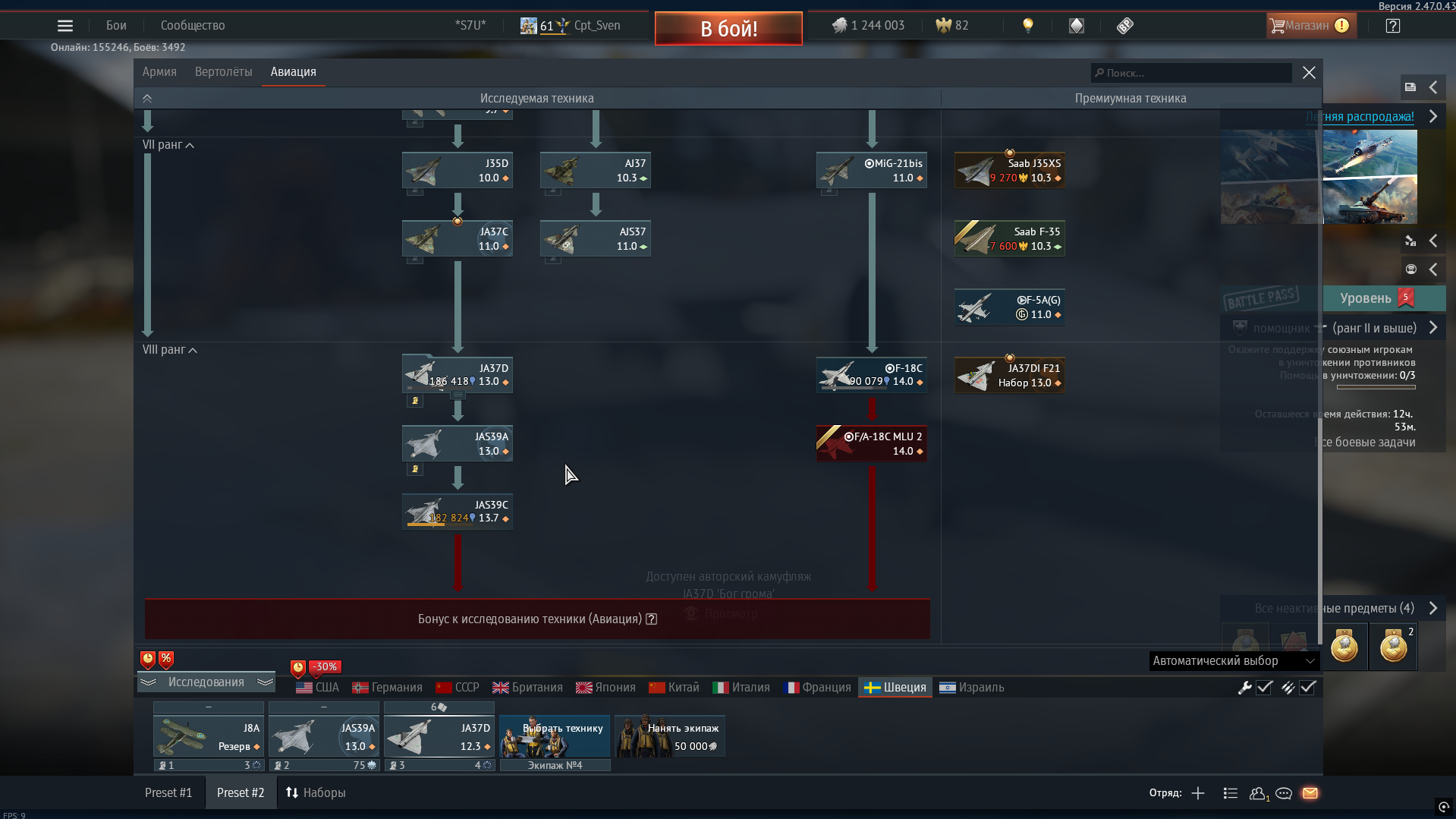Open the Сообщество menu
1456x819 pixels.
click(193, 26)
